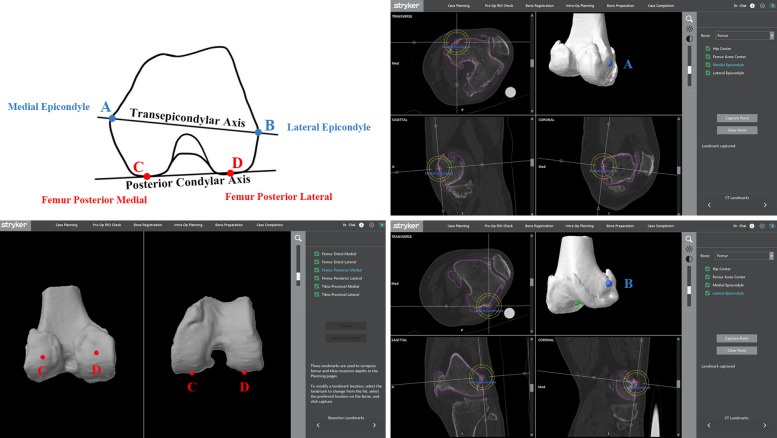Click the zoom magnifier in the point A screen
The image size is (777, 438).
[x=689, y=18]
